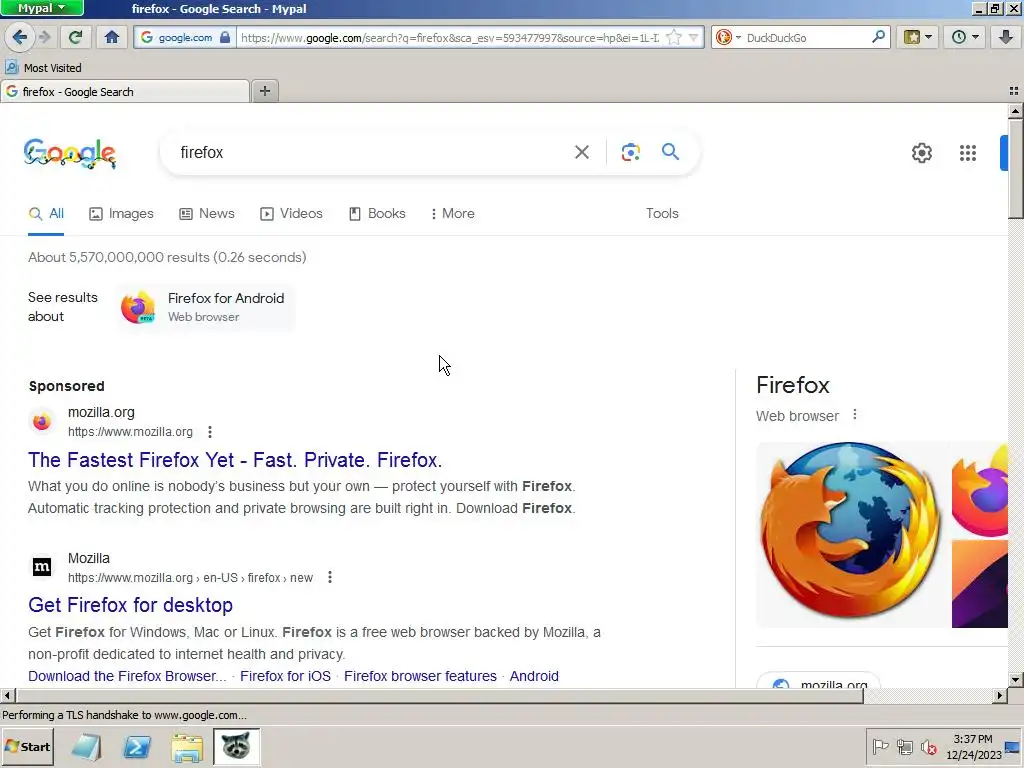
Task: Open the Downloads arrow button
Action: 1006,37
